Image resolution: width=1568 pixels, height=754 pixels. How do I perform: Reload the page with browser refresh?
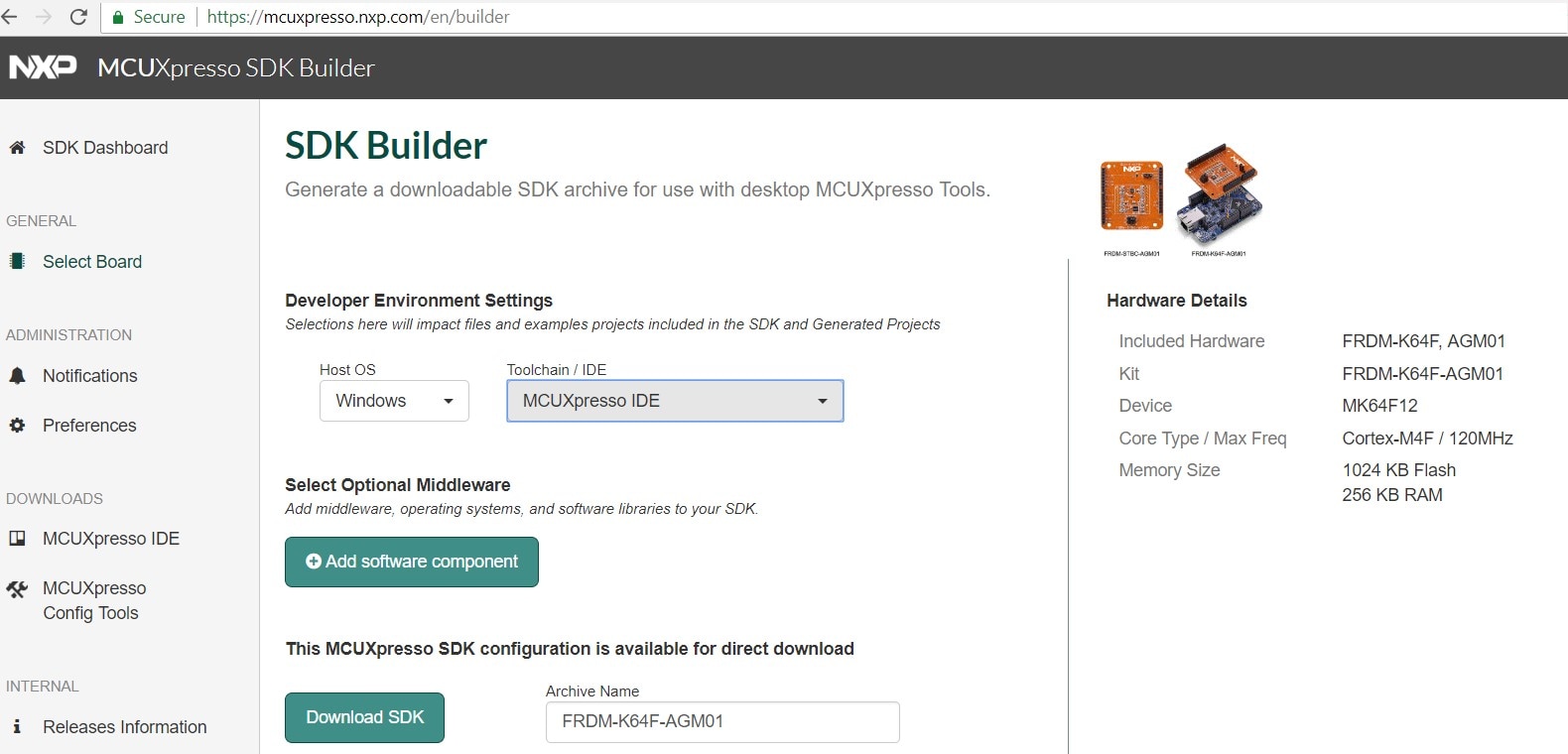78,17
